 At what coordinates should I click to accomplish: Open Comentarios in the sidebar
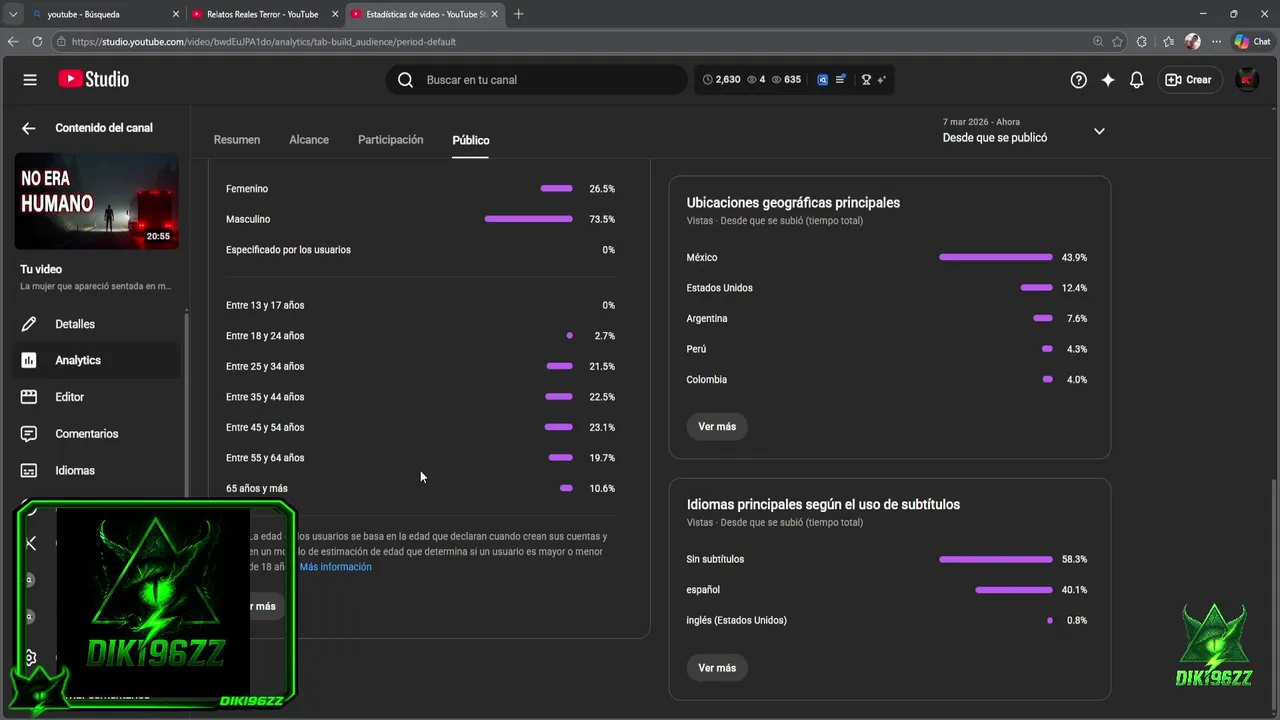pyautogui.click(x=97, y=434)
